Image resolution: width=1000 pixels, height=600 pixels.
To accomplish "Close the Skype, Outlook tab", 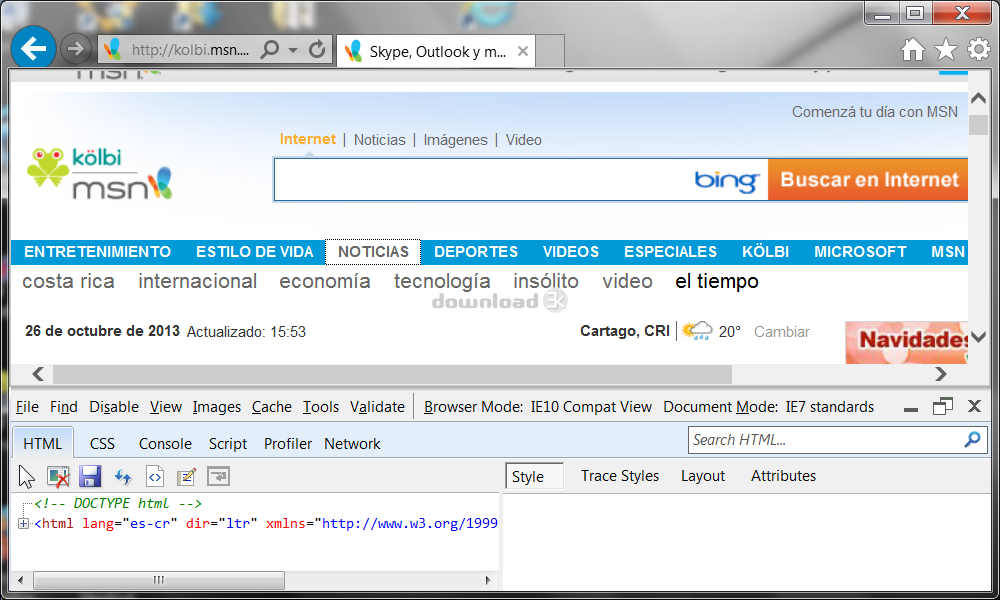I will (x=522, y=51).
